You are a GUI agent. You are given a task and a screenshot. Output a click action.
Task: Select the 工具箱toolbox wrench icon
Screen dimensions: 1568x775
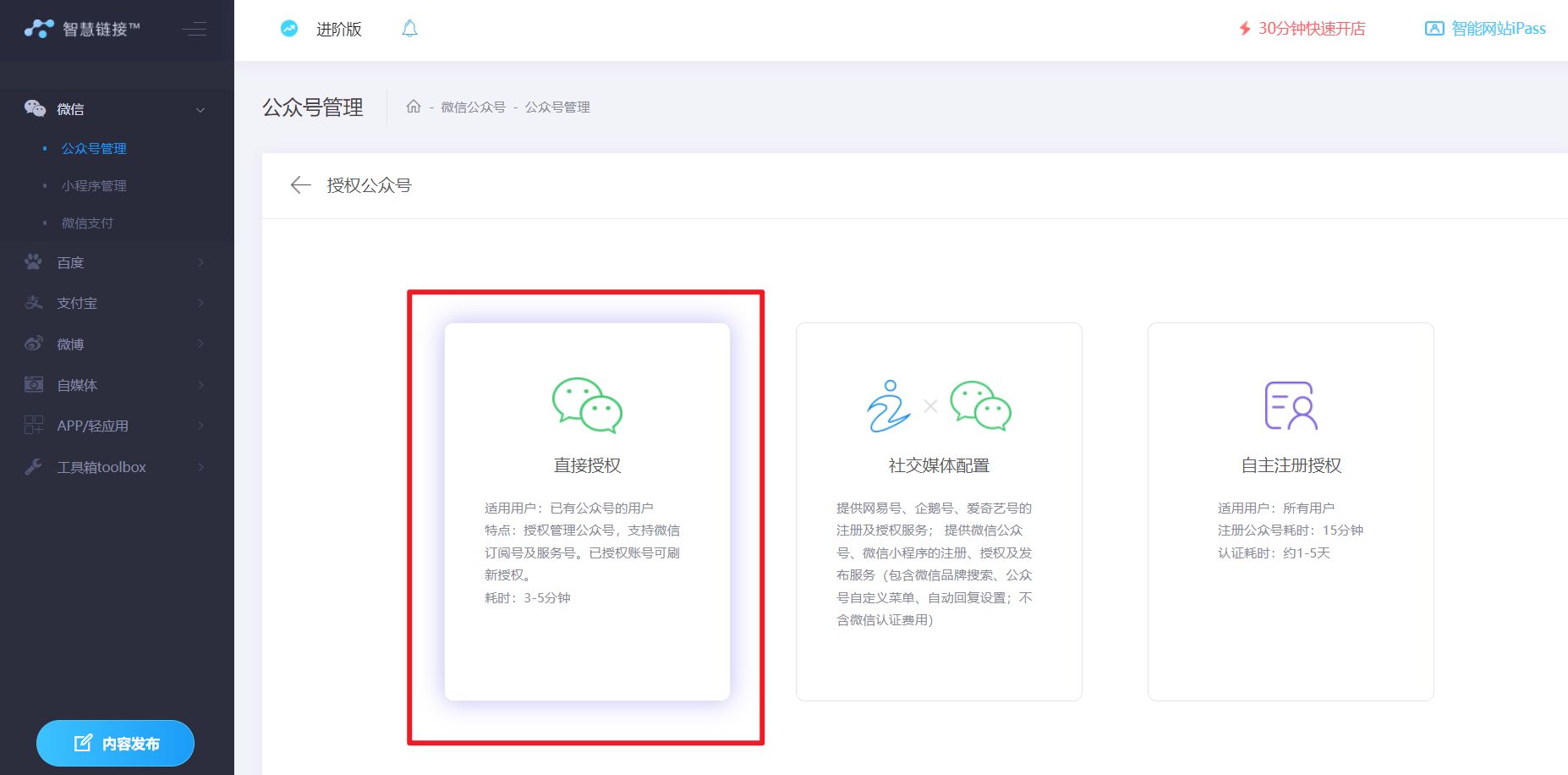coord(33,466)
